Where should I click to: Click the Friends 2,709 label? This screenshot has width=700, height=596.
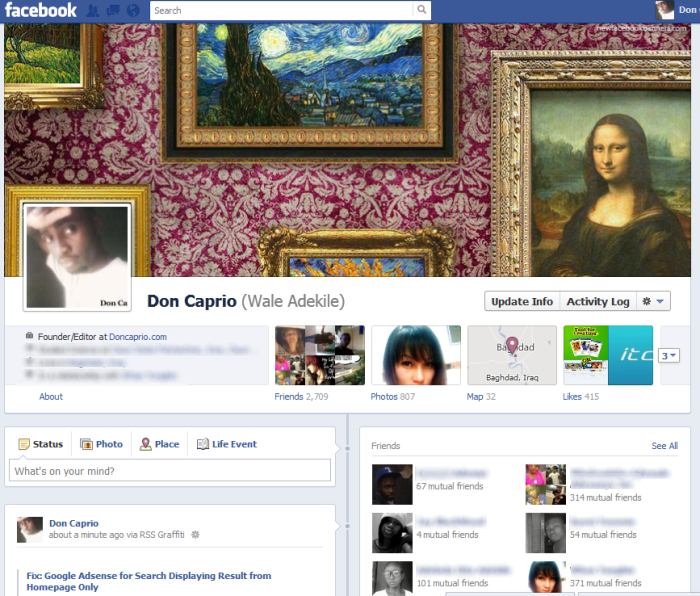coord(301,396)
